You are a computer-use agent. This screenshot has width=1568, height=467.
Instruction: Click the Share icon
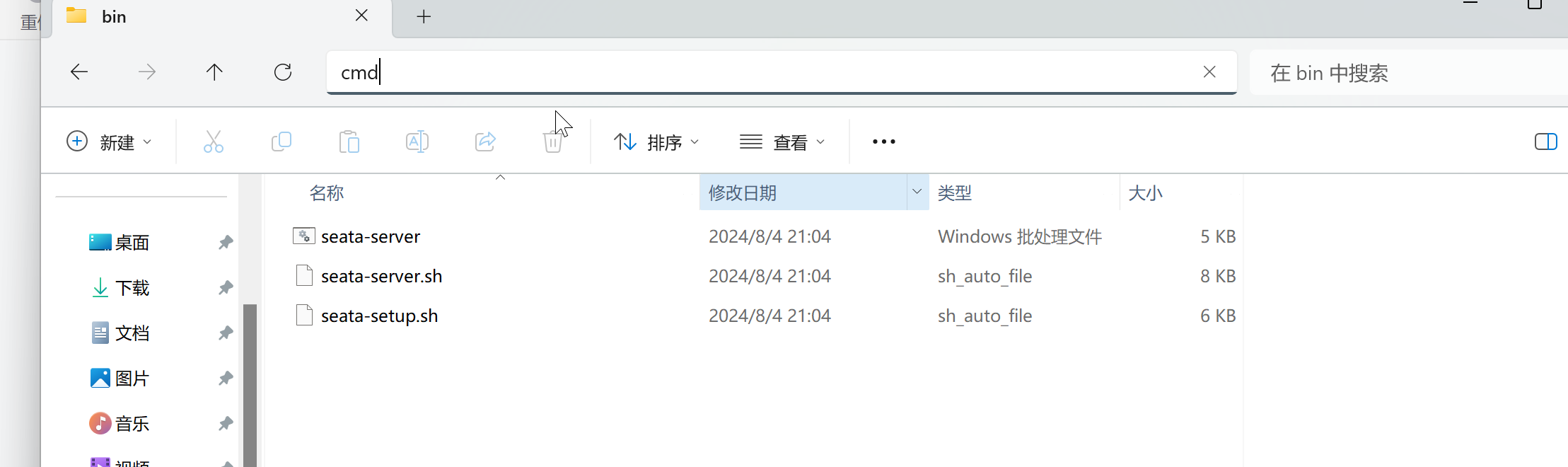pos(485,142)
